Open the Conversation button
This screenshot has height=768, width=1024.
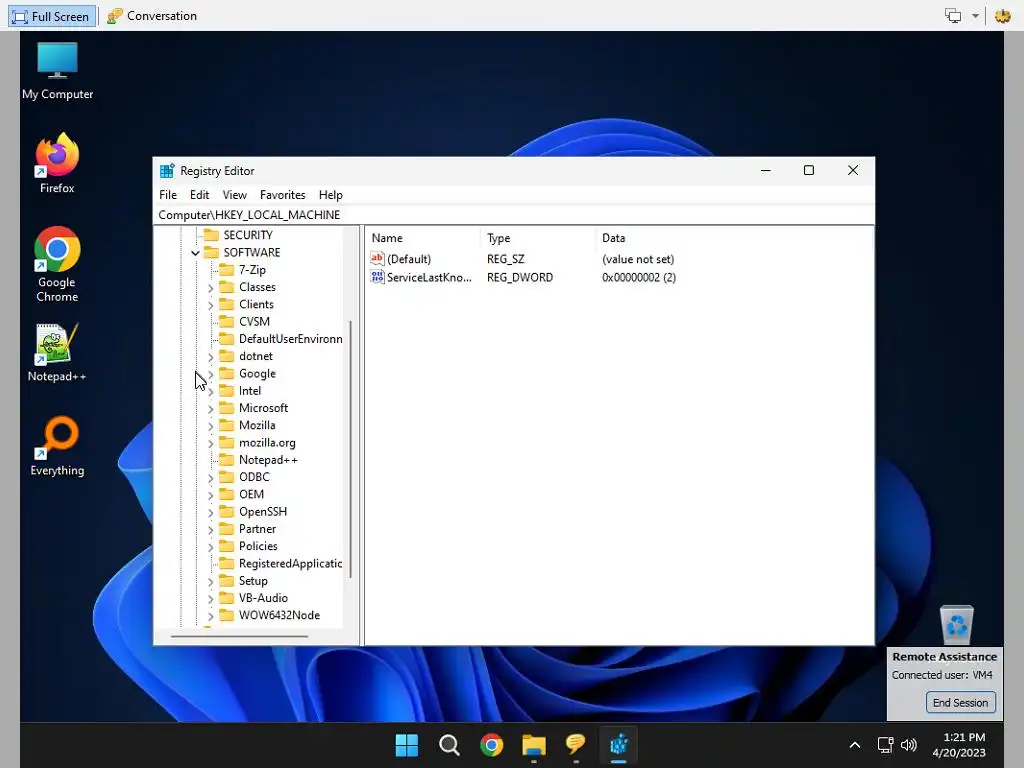coord(152,16)
